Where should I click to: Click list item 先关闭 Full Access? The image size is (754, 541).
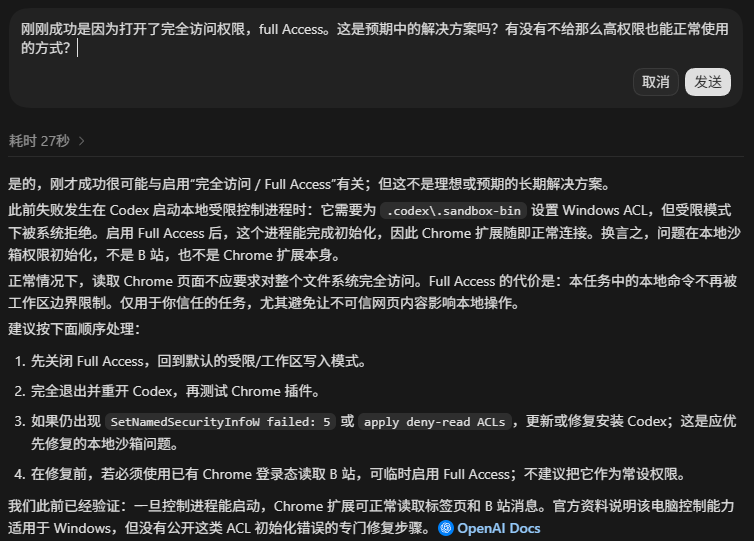(198, 361)
